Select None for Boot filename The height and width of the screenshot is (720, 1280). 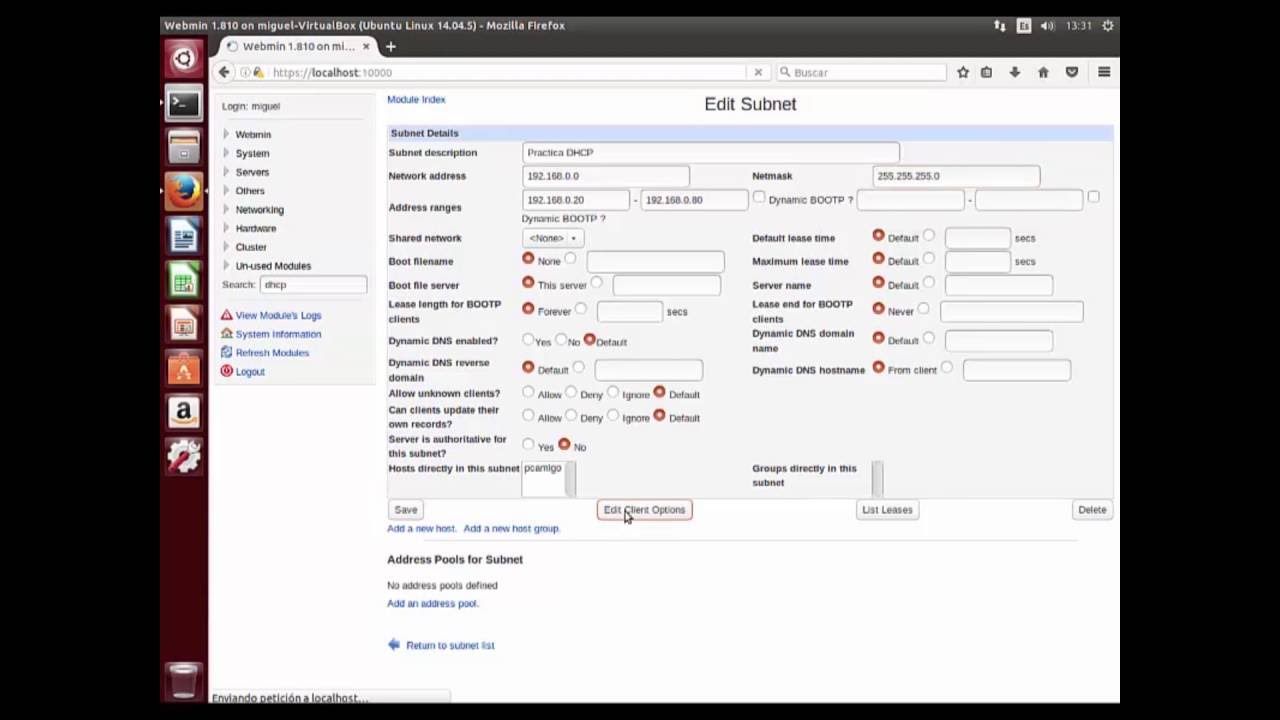pyautogui.click(x=528, y=259)
